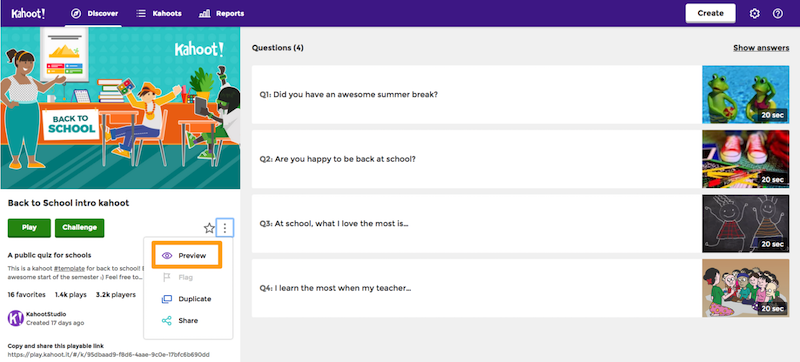Click the green Challenge button
The width and height of the screenshot is (800, 362).
coord(80,228)
